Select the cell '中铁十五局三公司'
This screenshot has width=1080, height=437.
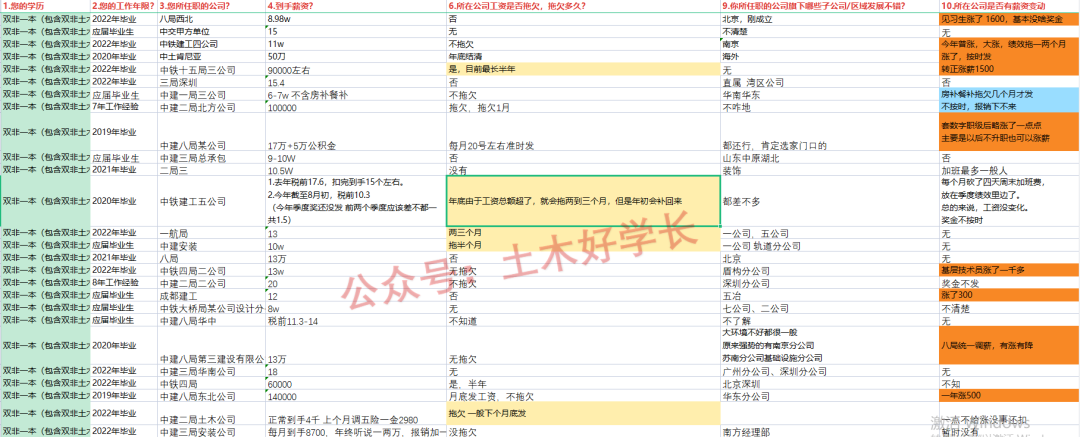211,70
